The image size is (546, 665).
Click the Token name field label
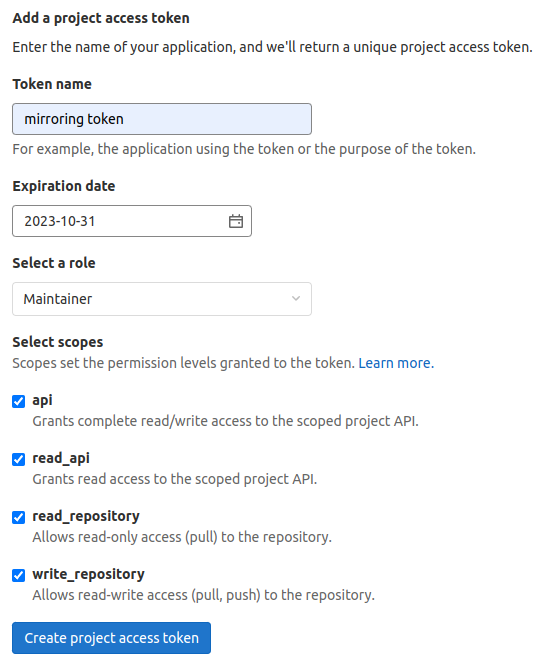(52, 84)
